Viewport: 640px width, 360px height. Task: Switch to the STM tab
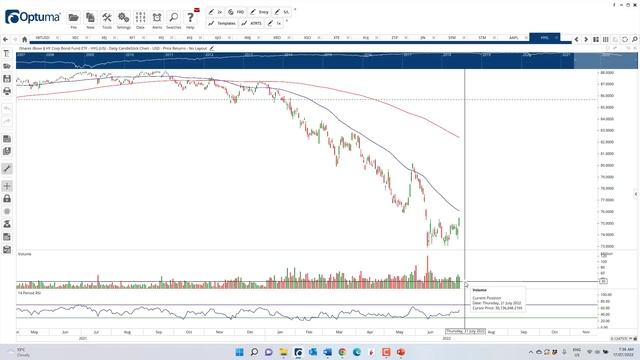click(482, 38)
